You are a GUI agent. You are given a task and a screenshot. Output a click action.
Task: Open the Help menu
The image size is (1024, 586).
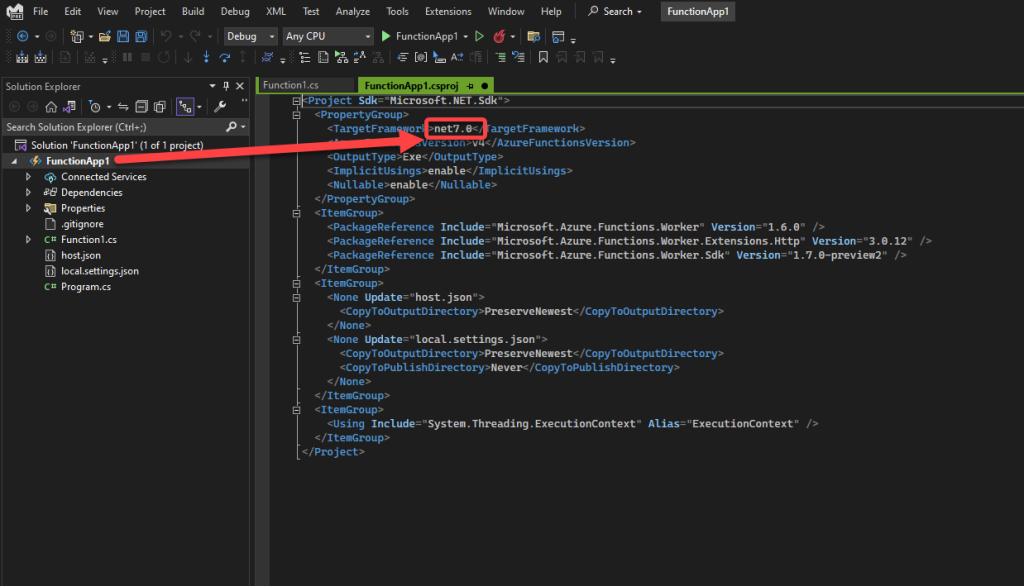pos(551,12)
